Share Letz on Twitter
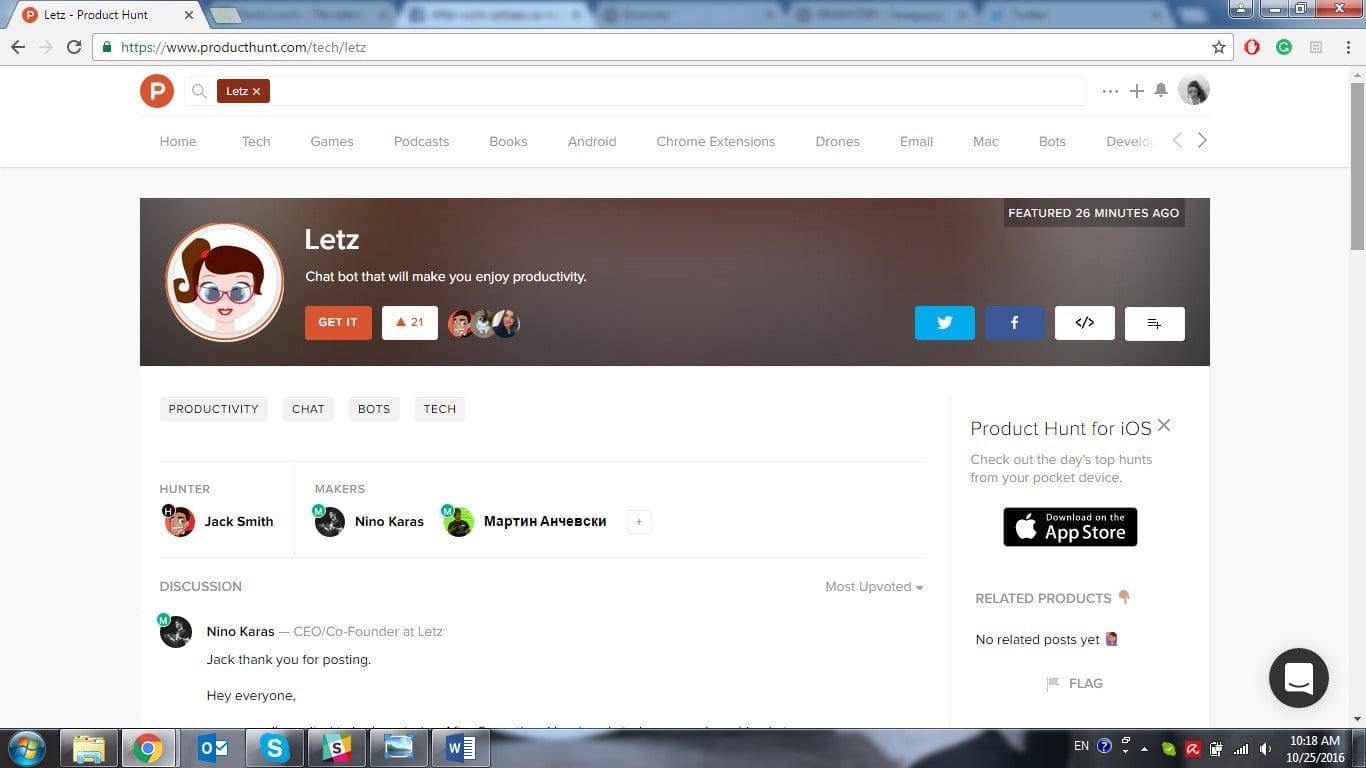The height and width of the screenshot is (768, 1366). click(x=944, y=322)
